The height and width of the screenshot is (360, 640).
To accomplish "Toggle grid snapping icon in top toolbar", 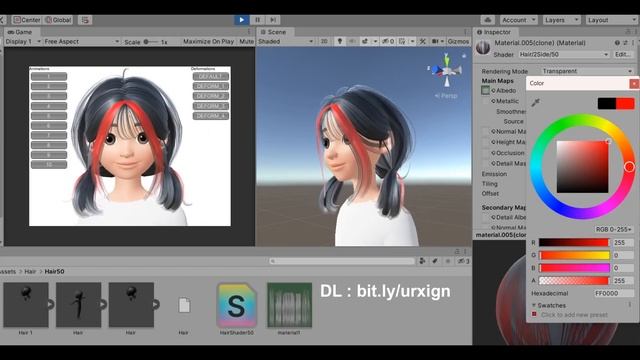I will [x=85, y=20].
